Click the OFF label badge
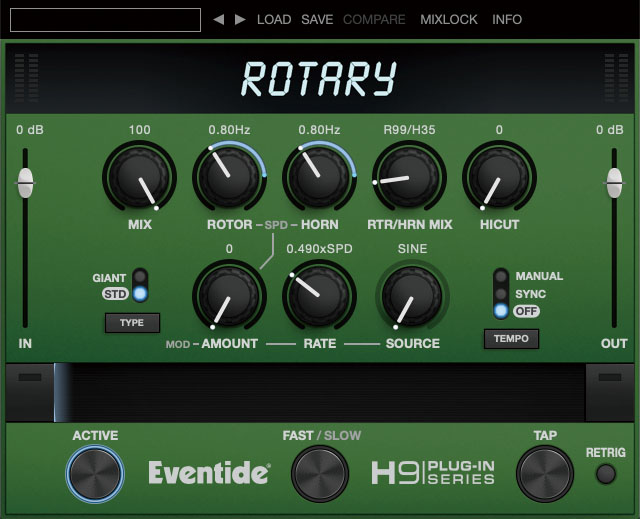 pos(527,311)
